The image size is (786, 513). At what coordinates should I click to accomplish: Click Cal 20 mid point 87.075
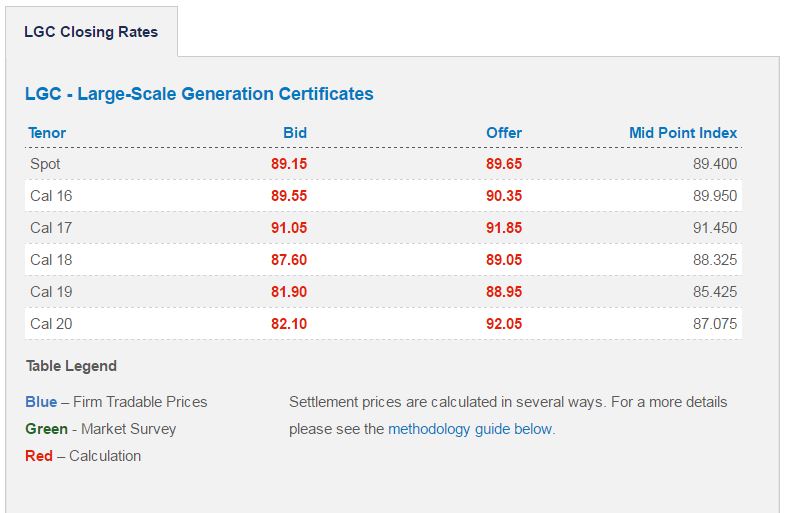pyautogui.click(x=715, y=324)
